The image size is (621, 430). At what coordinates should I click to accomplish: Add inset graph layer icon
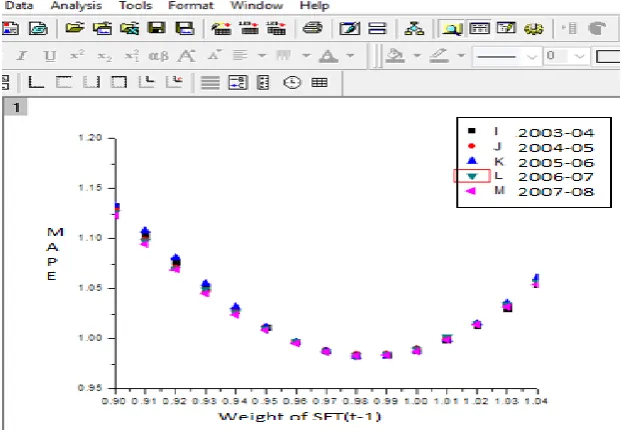point(147,82)
